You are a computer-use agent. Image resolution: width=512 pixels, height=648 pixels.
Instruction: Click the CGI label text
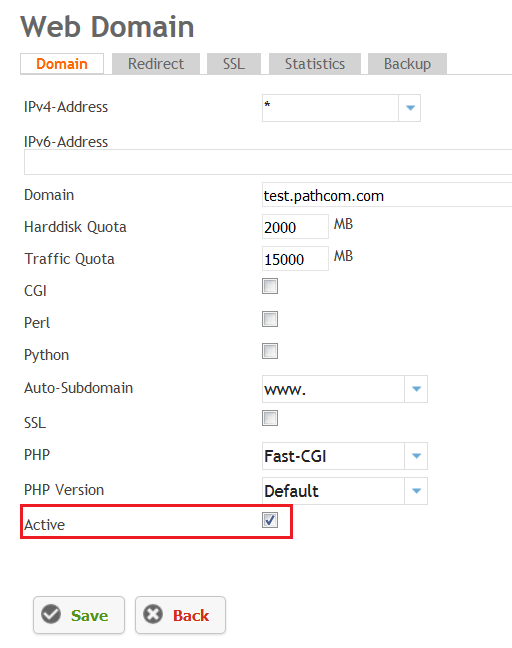[x=36, y=291]
